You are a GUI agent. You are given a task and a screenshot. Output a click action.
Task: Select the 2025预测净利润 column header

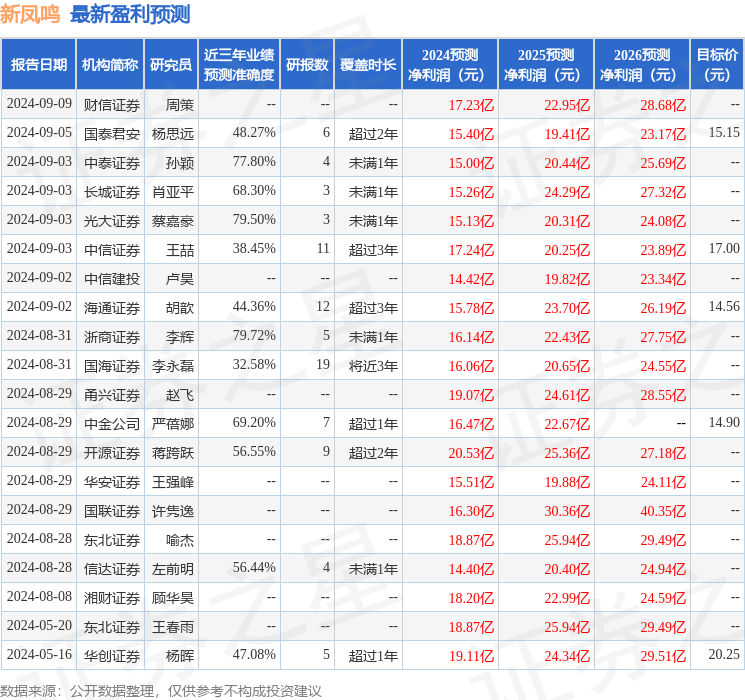click(546, 65)
